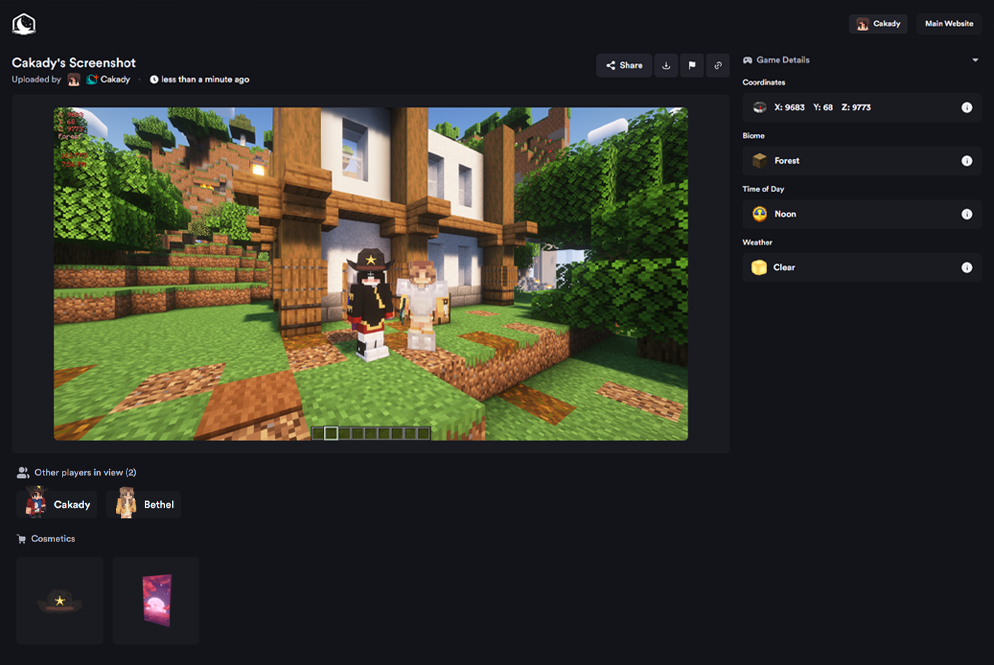994x665 pixels.
Task: Open the Minecraft screenshot image
Action: [371, 274]
